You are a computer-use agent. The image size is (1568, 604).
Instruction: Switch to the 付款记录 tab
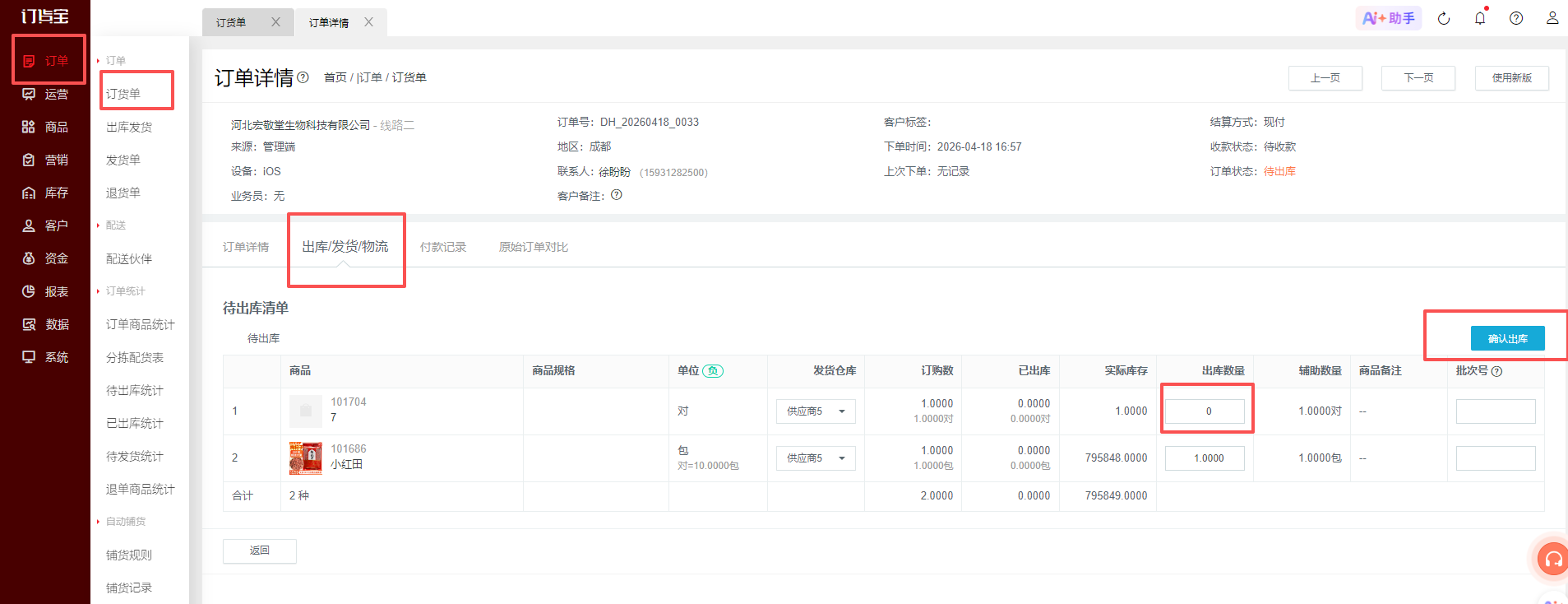(x=443, y=247)
